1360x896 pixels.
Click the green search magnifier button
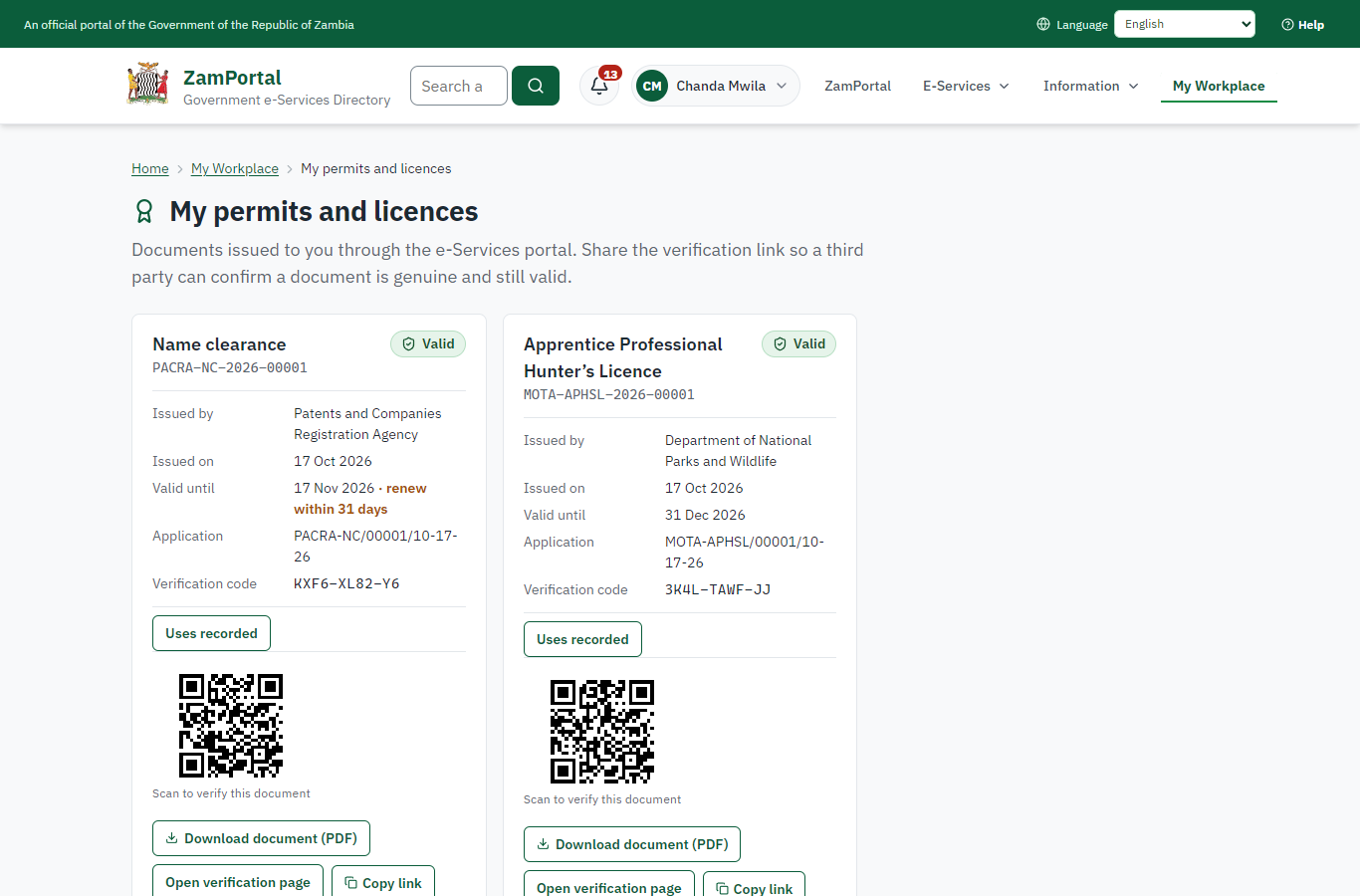click(536, 86)
